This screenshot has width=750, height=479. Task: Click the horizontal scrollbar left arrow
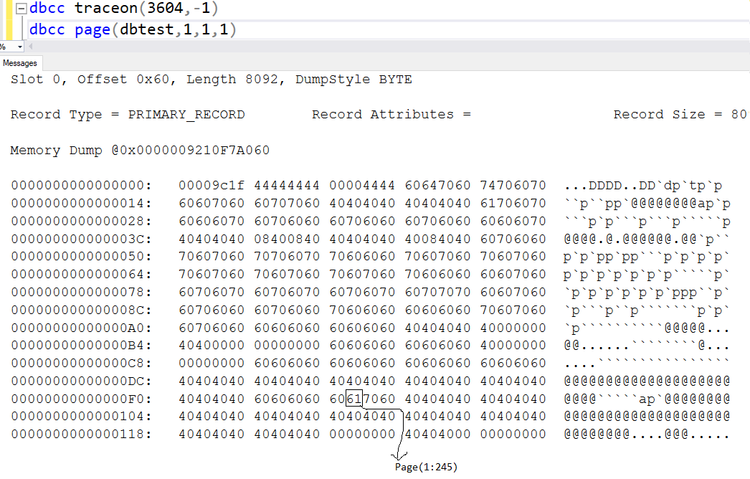click(31, 46)
